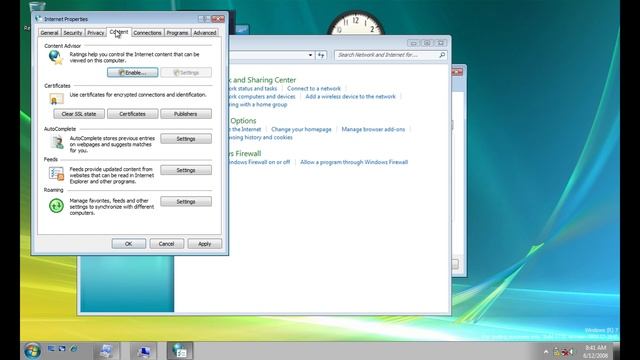Viewport: 640px width, 360px height.
Task: Click the Search Network and Internet field
Action: click(390, 55)
